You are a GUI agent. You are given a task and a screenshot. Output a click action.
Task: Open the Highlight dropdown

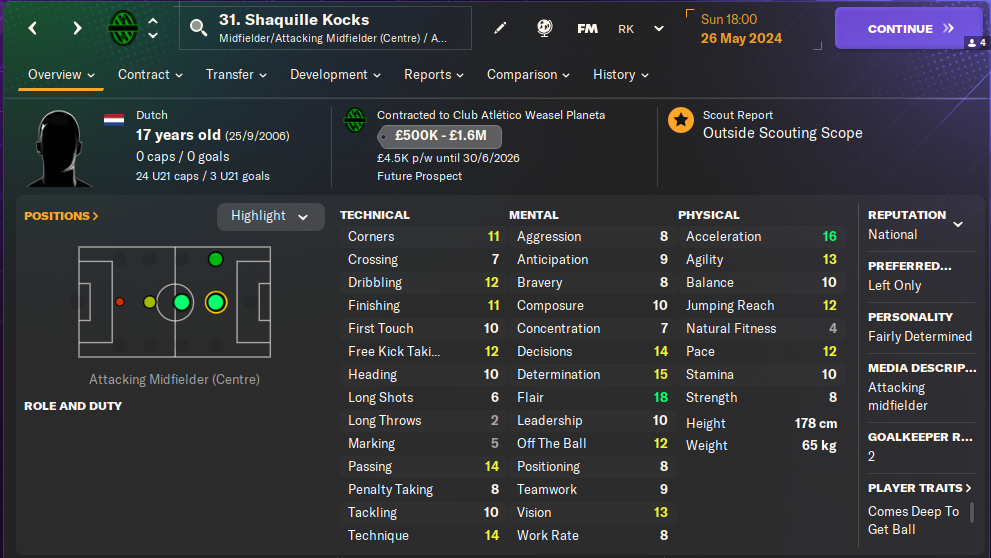click(x=270, y=216)
